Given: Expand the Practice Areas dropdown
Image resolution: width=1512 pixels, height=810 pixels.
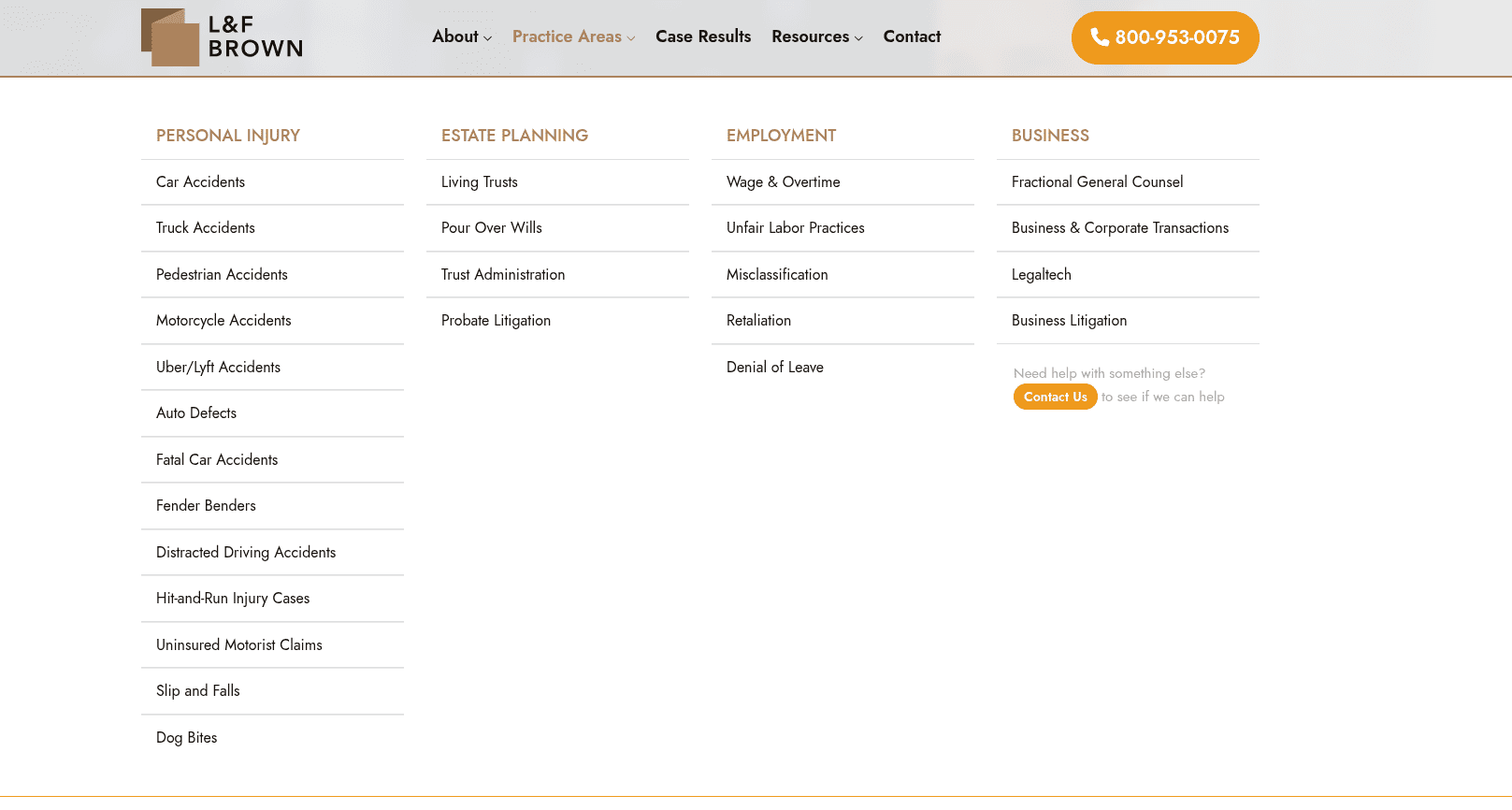Looking at the screenshot, I should point(573,36).
